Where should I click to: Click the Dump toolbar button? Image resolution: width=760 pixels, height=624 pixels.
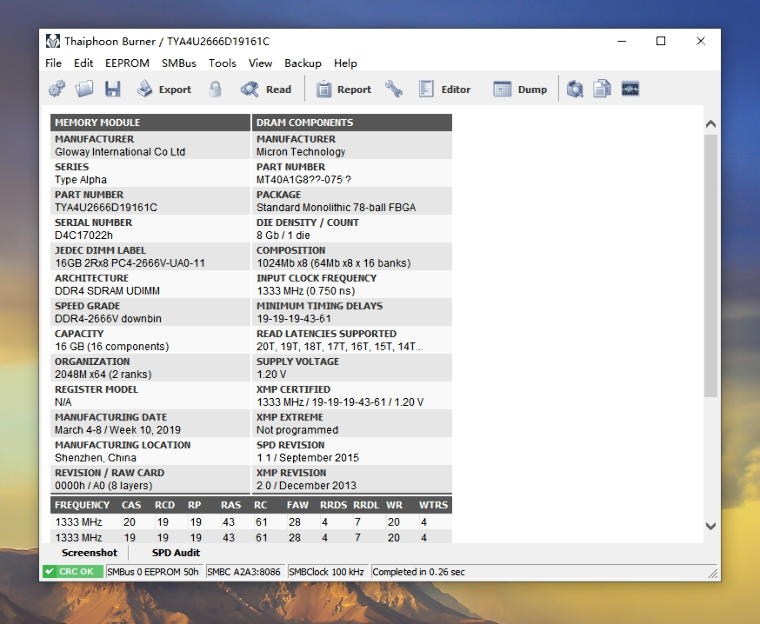(x=520, y=89)
